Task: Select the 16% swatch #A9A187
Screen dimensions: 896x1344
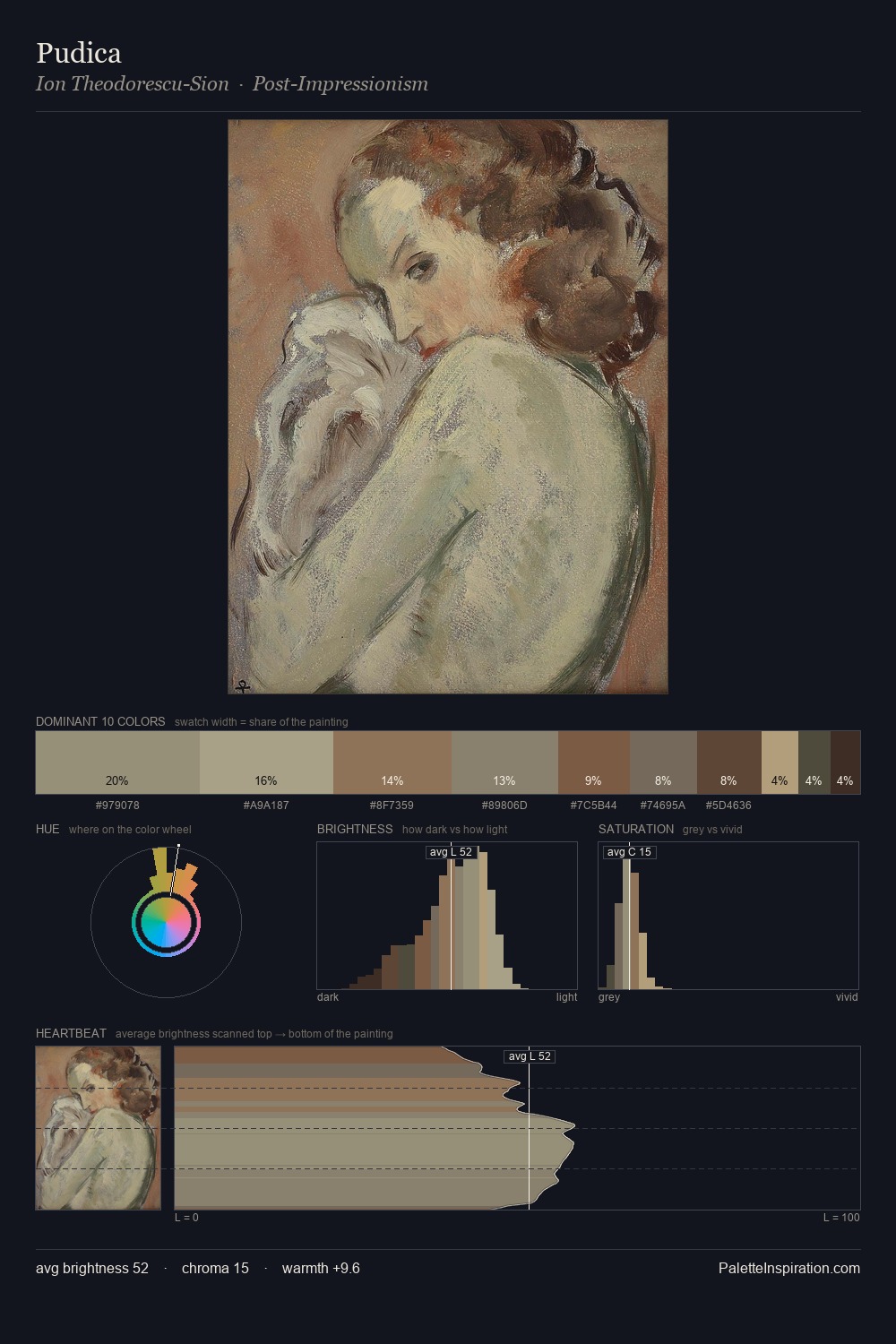Action: tap(266, 762)
